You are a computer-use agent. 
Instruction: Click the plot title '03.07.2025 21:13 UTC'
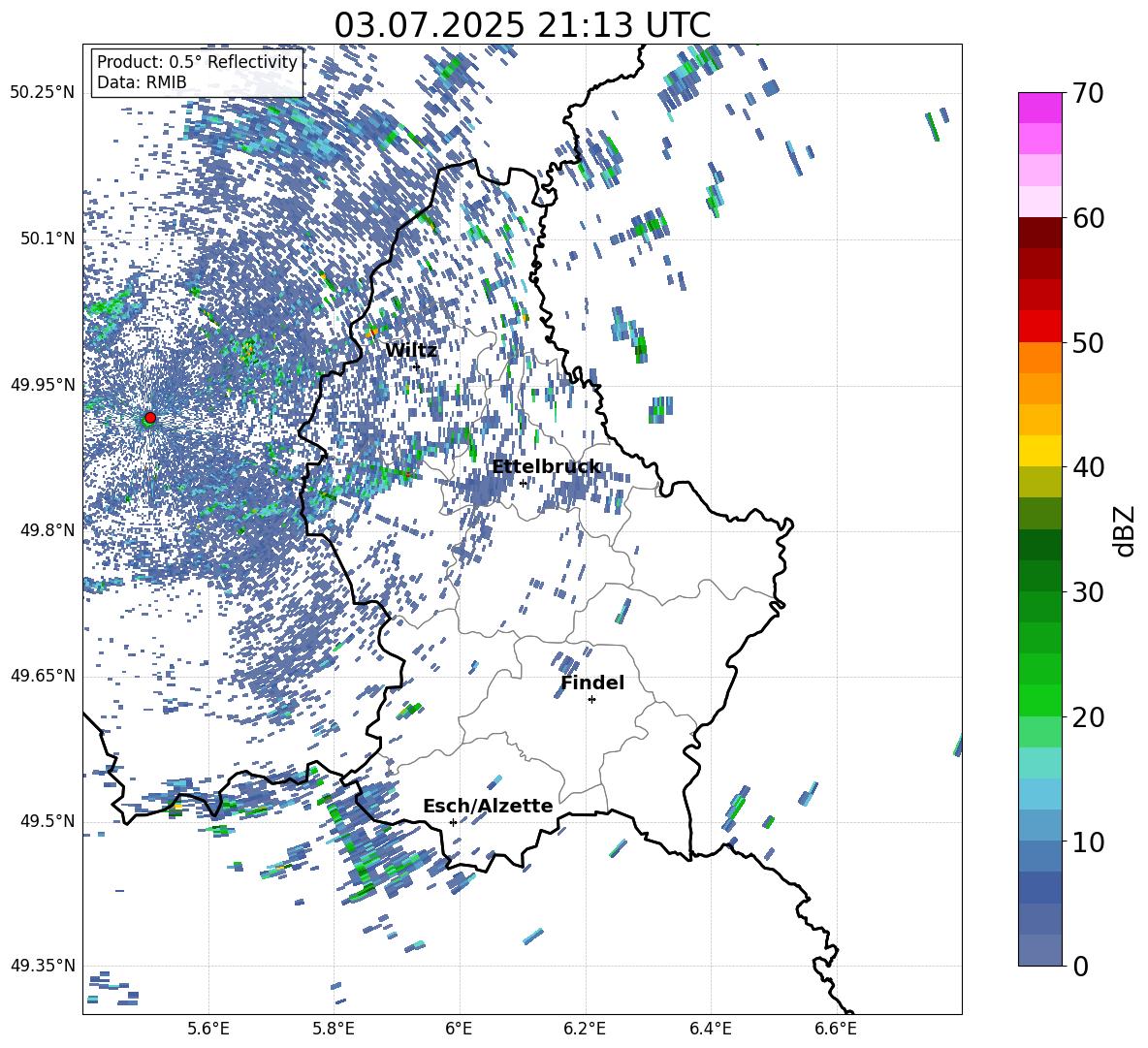[522, 25]
